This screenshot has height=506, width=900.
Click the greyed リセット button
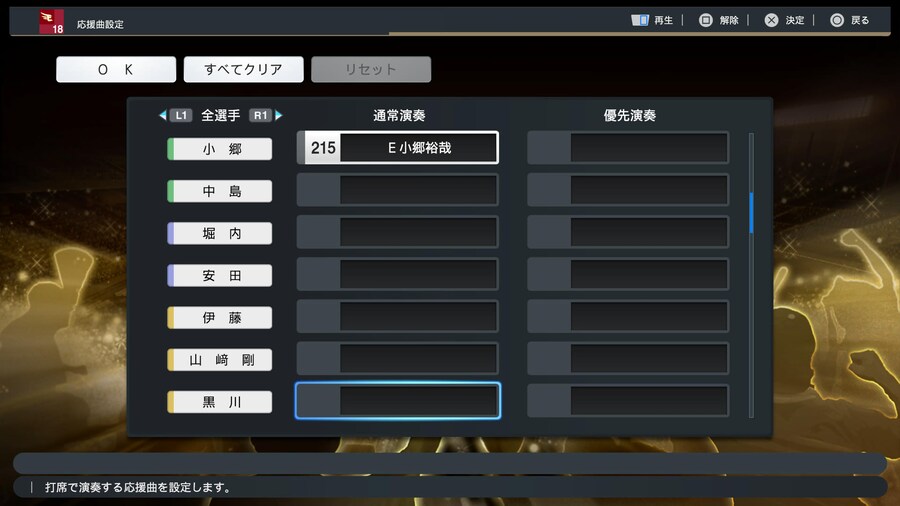click(371, 69)
